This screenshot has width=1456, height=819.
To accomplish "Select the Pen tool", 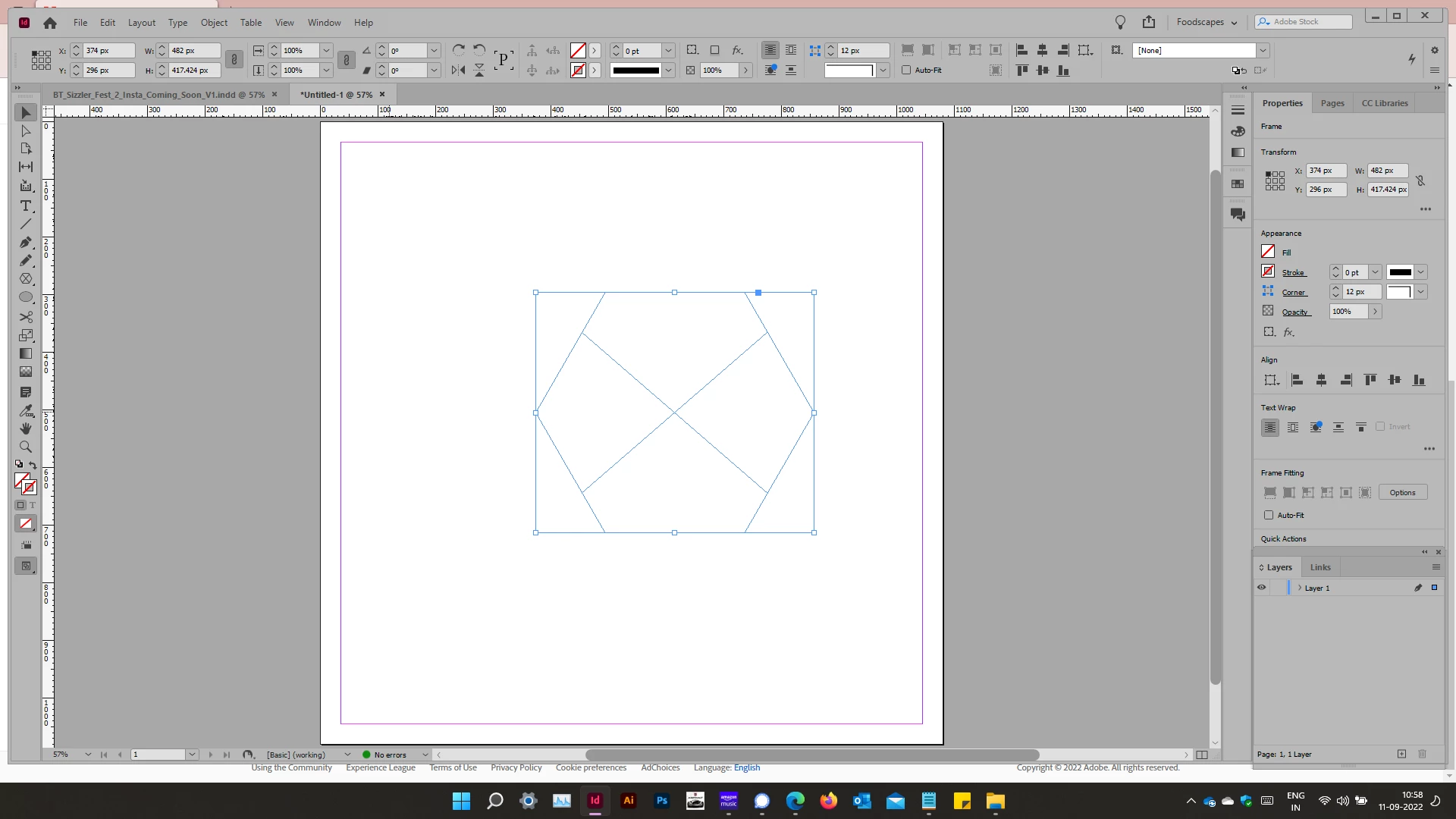I will tap(26, 243).
